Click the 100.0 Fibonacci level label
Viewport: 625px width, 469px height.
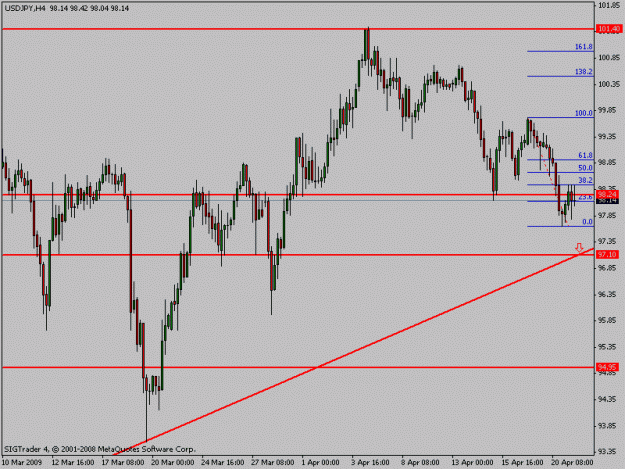click(x=584, y=113)
